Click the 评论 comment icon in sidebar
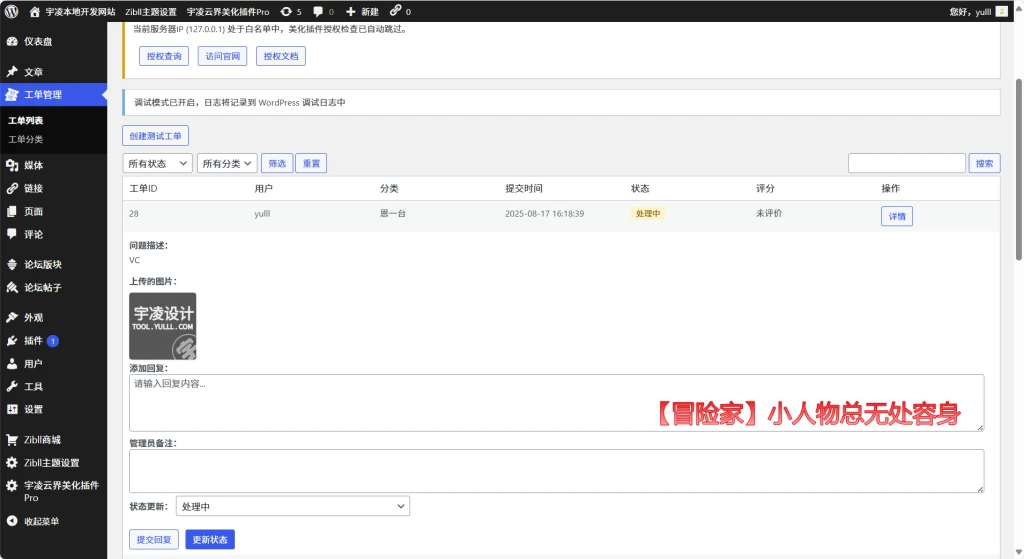Viewport: 1024px width, 559px height. click(12, 234)
